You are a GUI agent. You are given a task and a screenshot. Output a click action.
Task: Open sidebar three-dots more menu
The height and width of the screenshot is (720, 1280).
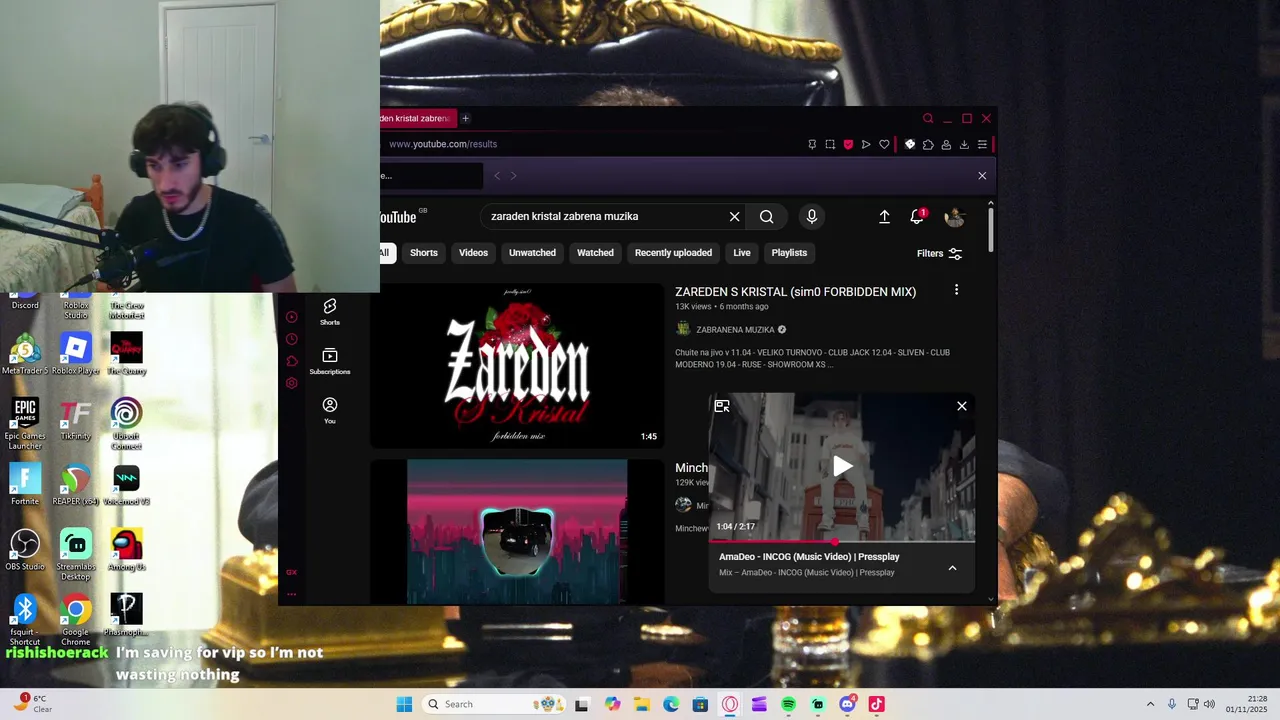click(291, 594)
